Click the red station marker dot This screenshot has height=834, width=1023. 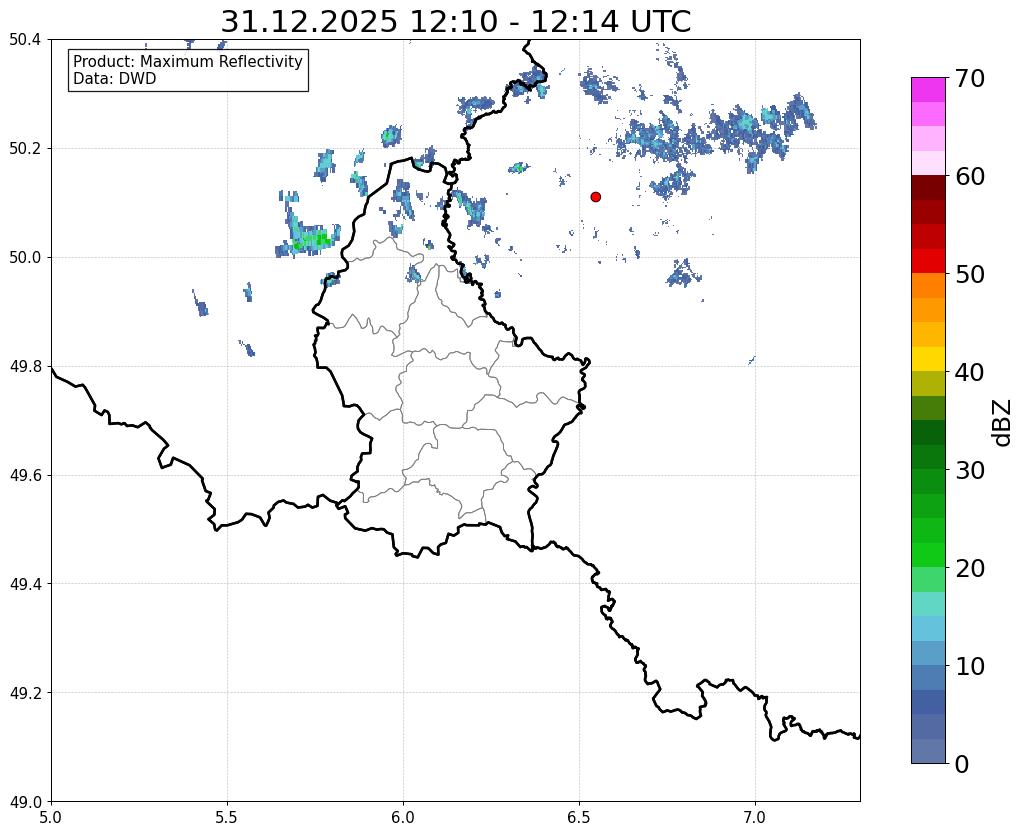tap(595, 197)
